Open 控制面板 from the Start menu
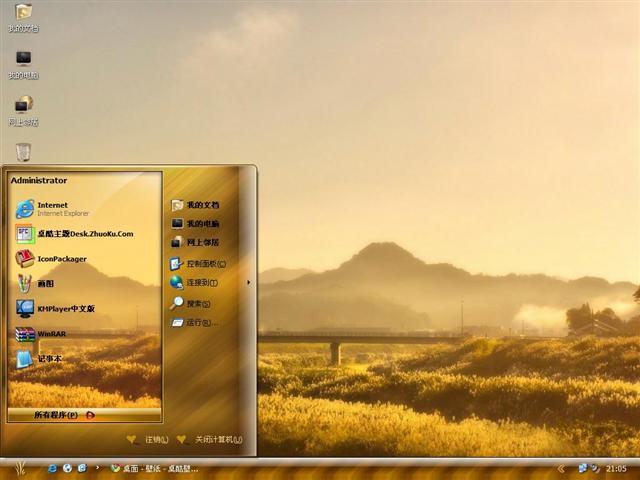Screen dimensions: 640x480 (202, 264)
